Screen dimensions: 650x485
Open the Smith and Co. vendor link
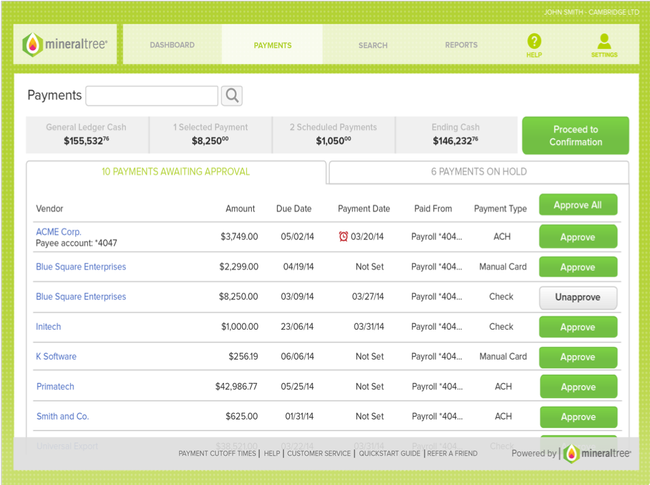[63, 416]
